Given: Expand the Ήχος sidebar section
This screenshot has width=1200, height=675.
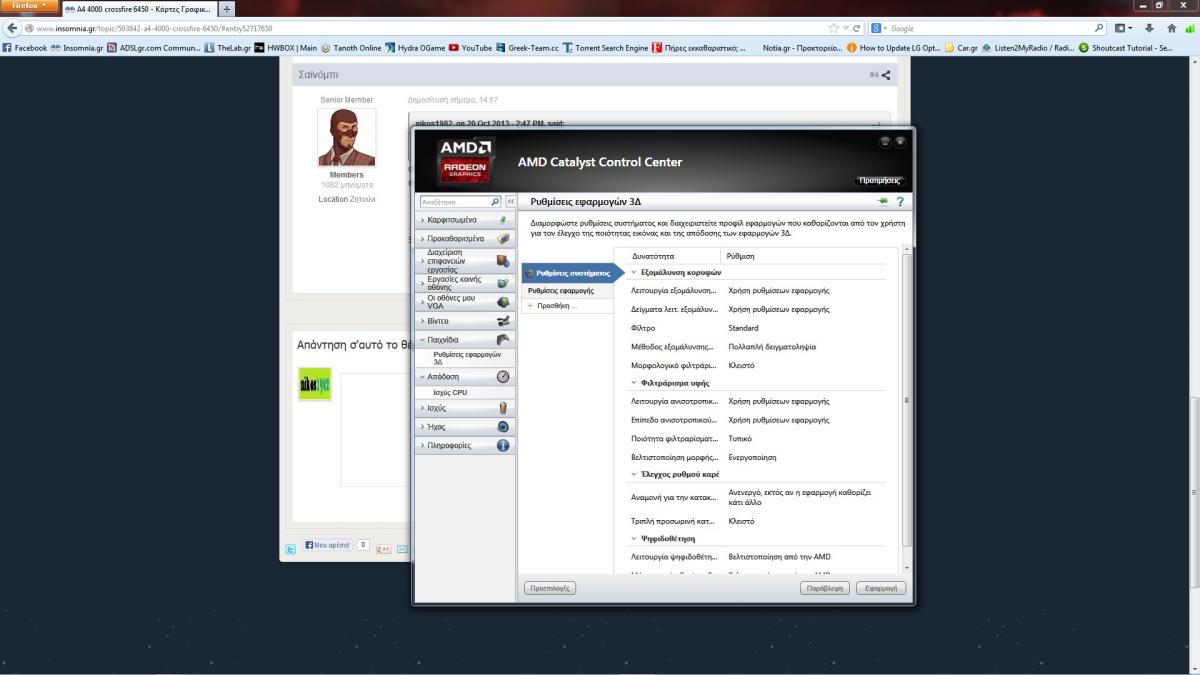Looking at the screenshot, I should [422, 426].
